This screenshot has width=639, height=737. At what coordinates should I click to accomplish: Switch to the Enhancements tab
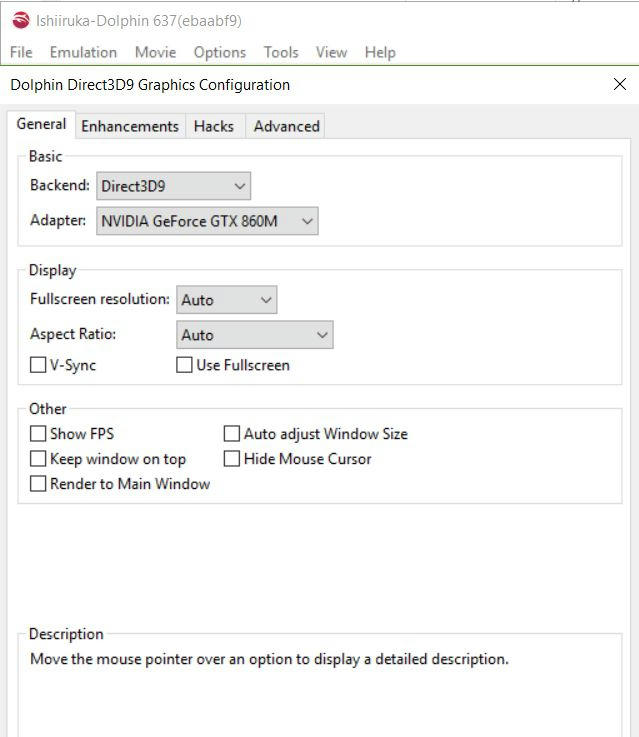point(130,126)
